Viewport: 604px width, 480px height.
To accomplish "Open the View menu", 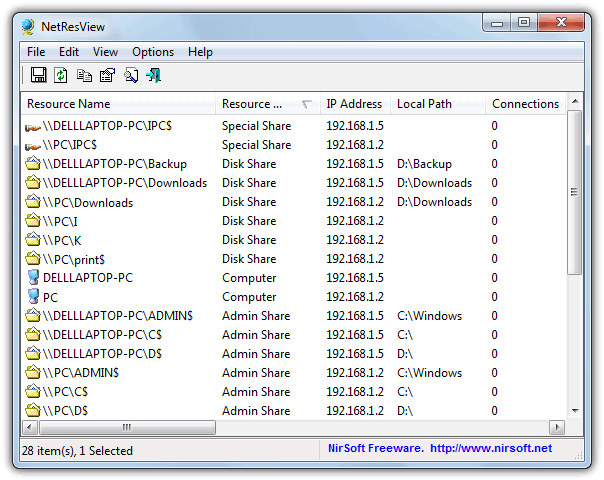I will coord(105,52).
